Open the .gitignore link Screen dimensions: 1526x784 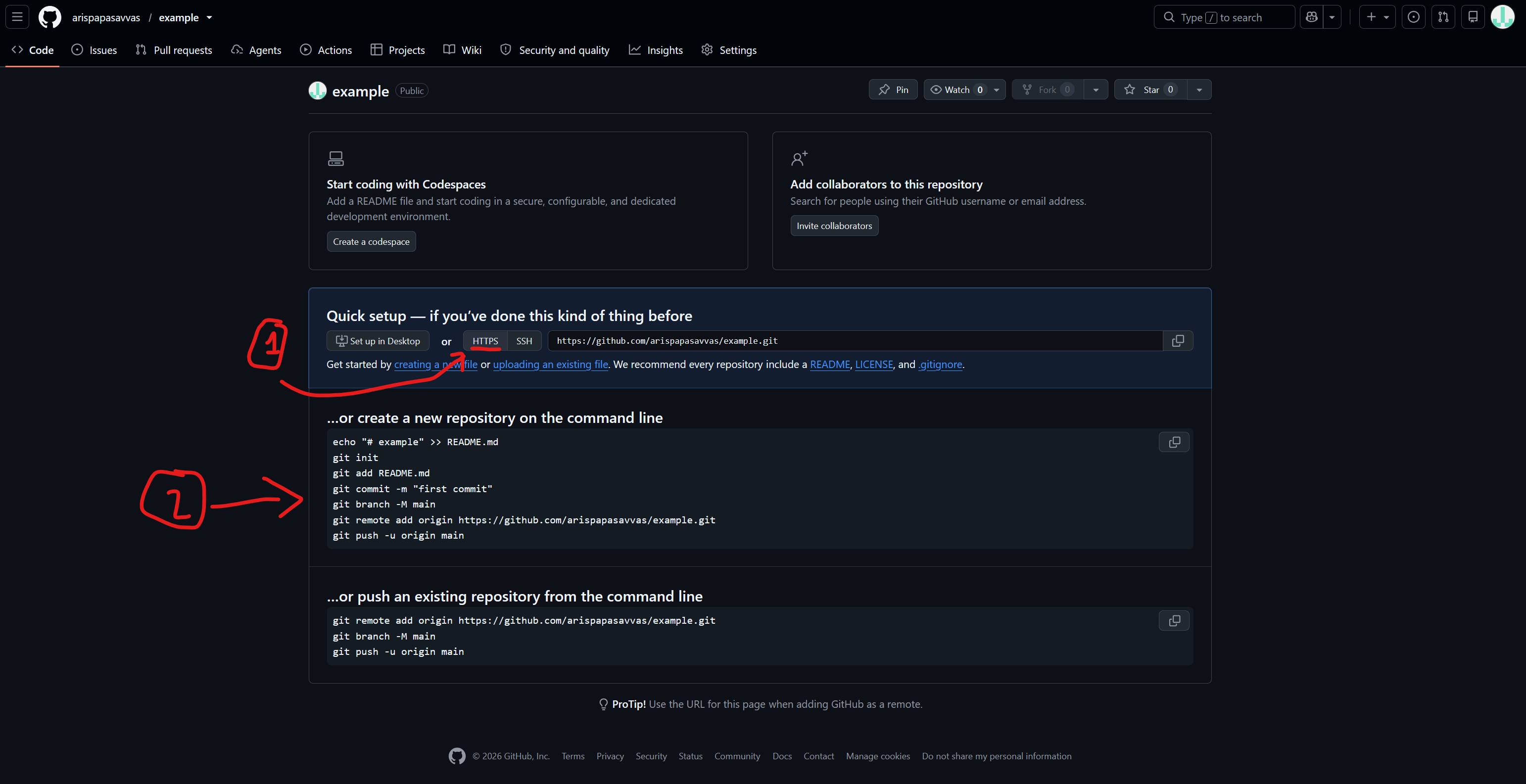940,364
